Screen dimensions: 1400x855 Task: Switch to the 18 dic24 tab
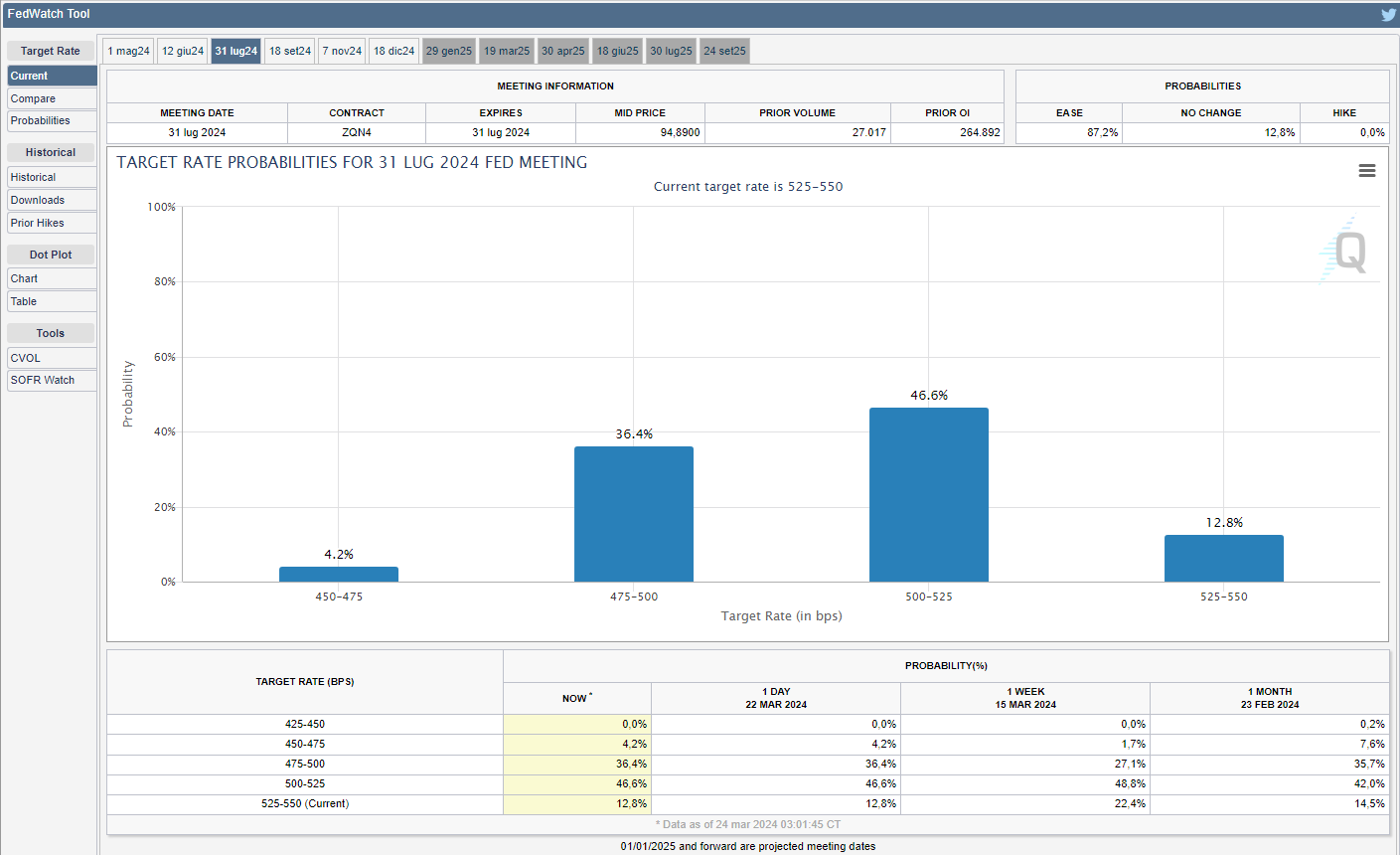(393, 51)
